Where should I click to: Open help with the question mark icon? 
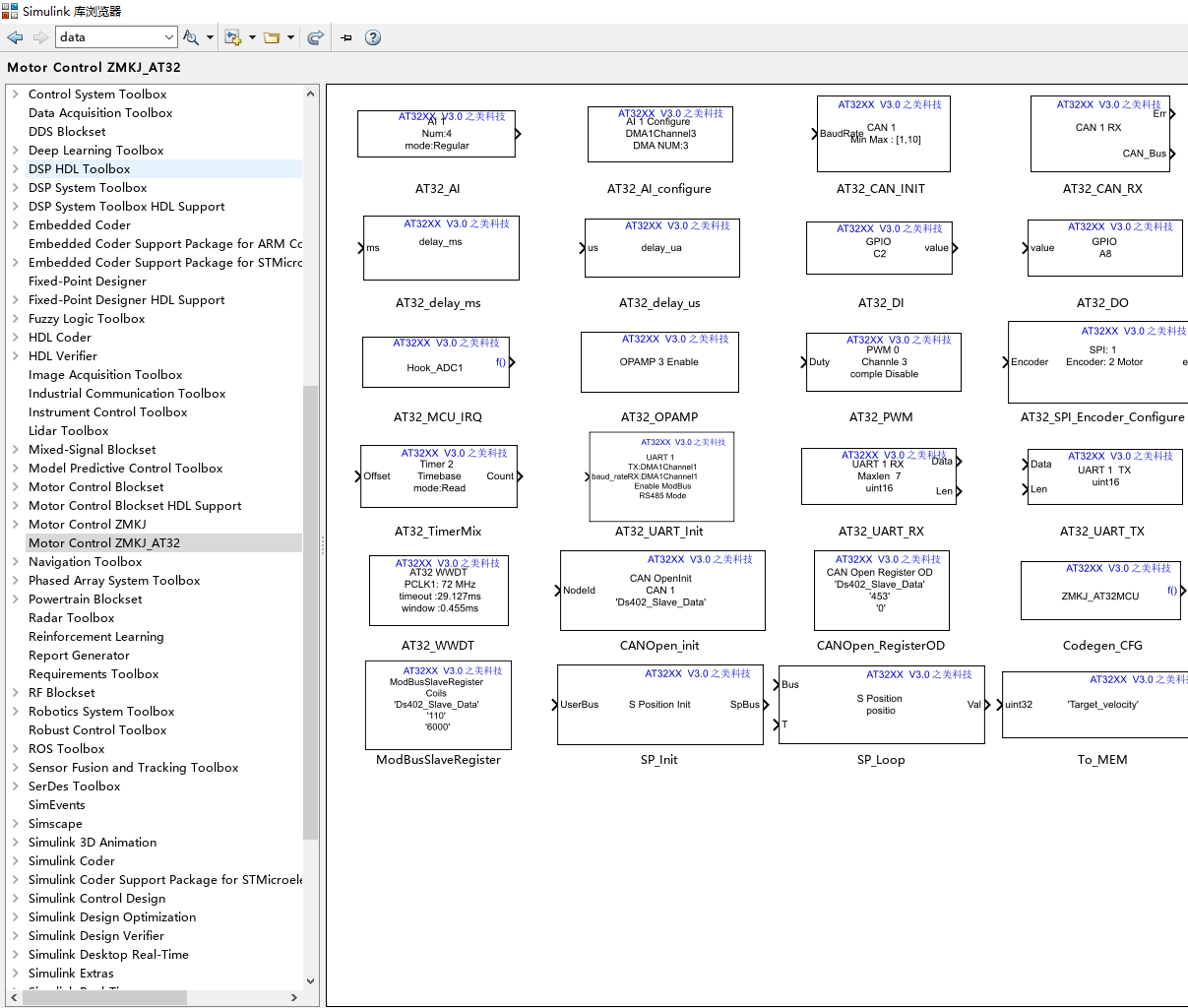pos(373,37)
